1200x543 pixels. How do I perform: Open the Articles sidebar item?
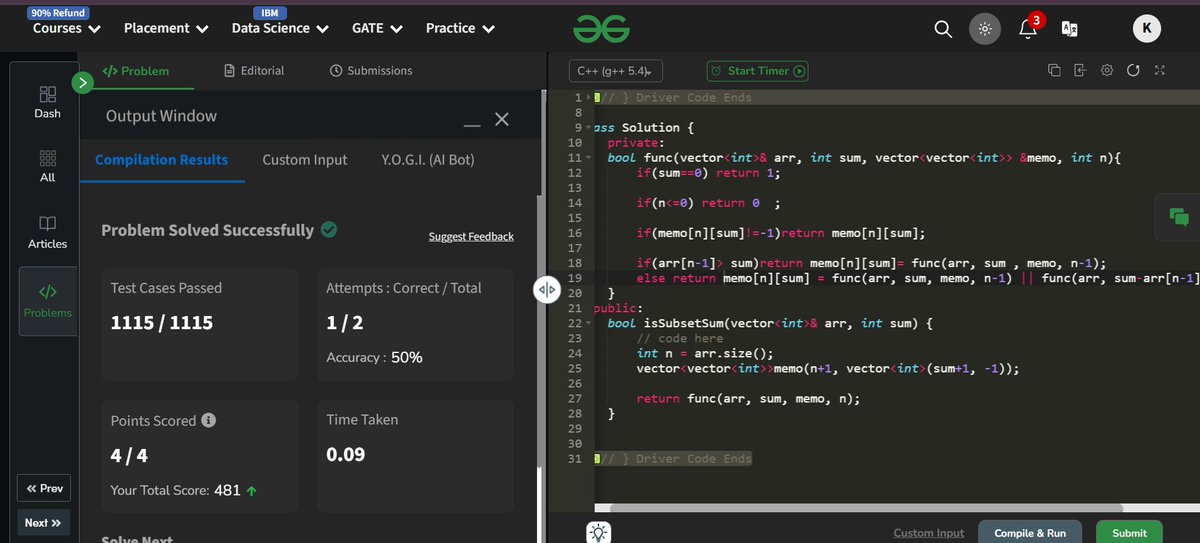tap(47, 231)
